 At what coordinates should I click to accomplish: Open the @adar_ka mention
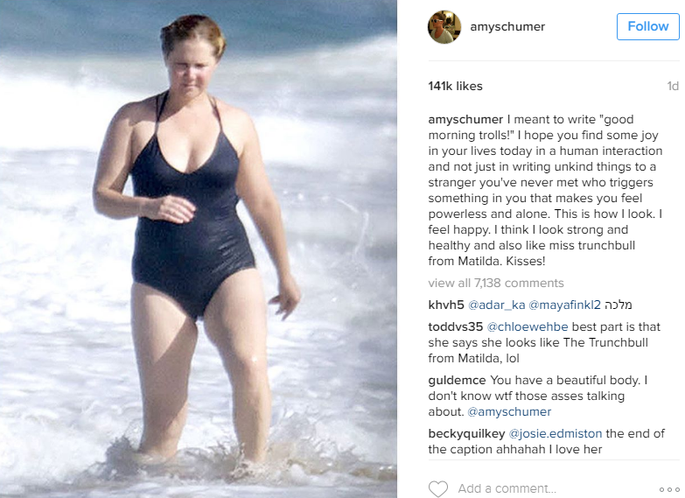pos(496,305)
